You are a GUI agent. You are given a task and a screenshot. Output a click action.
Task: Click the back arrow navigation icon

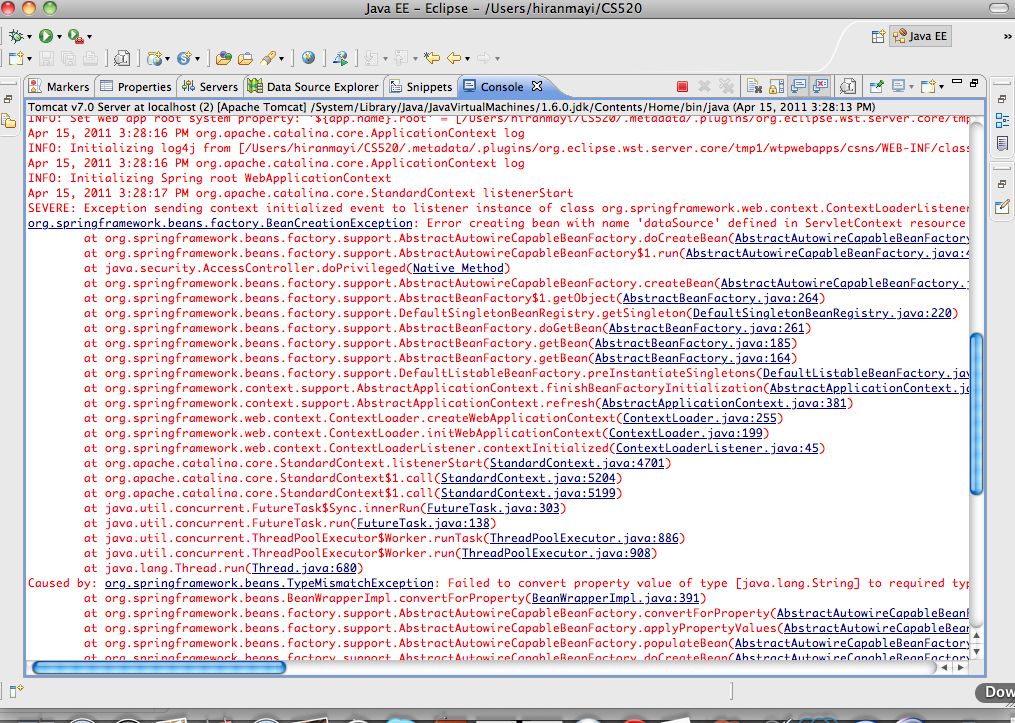coord(454,59)
